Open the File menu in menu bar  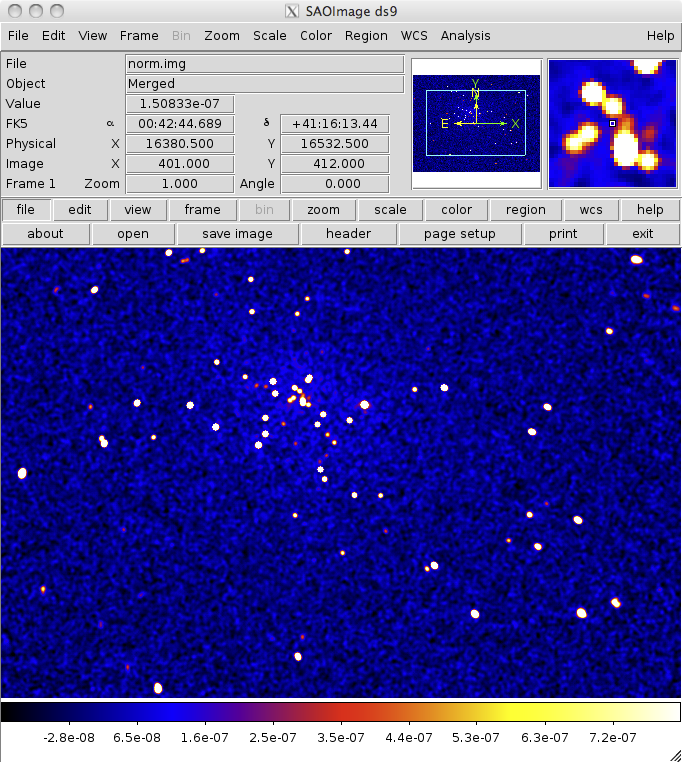tap(18, 35)
